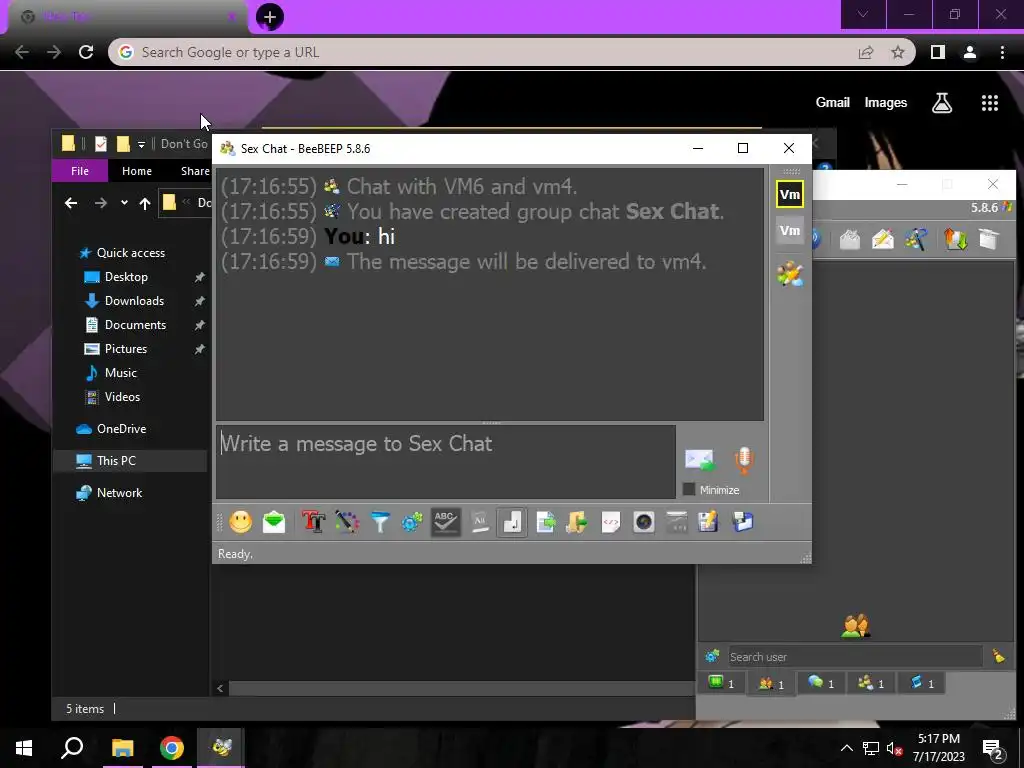Click the gear icon left of Search user
Viewport: 1024px width, 768px height.
tap(712, 656)
